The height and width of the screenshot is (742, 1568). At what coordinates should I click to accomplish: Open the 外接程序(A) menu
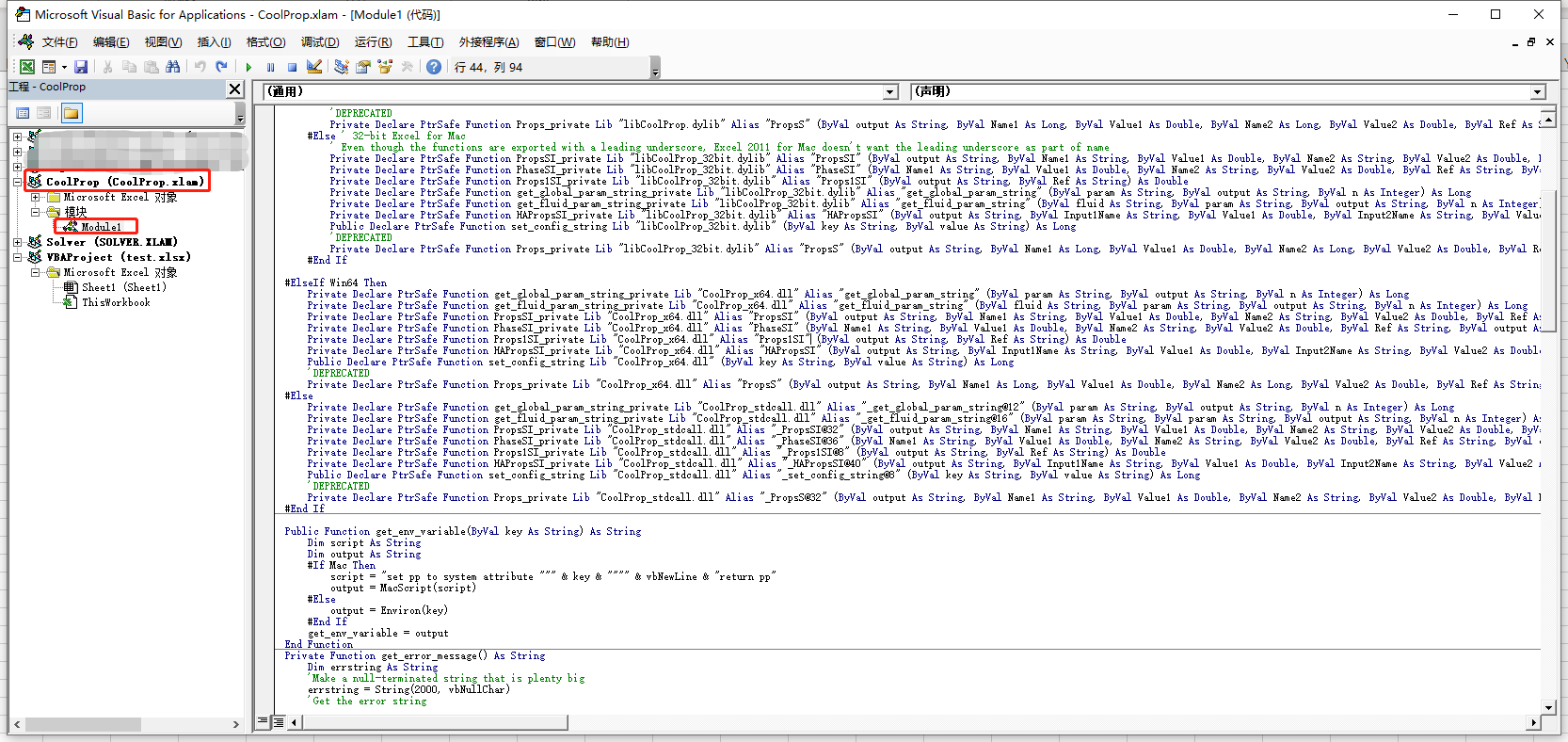488,42
